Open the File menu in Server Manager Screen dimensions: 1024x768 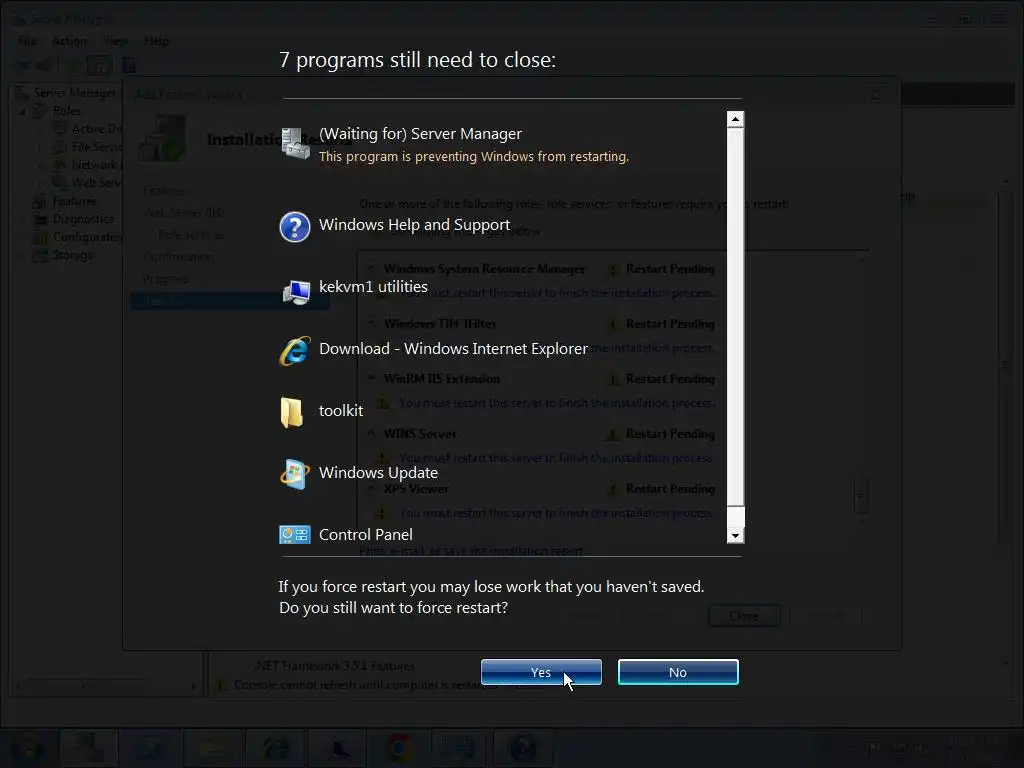(27, 41)
